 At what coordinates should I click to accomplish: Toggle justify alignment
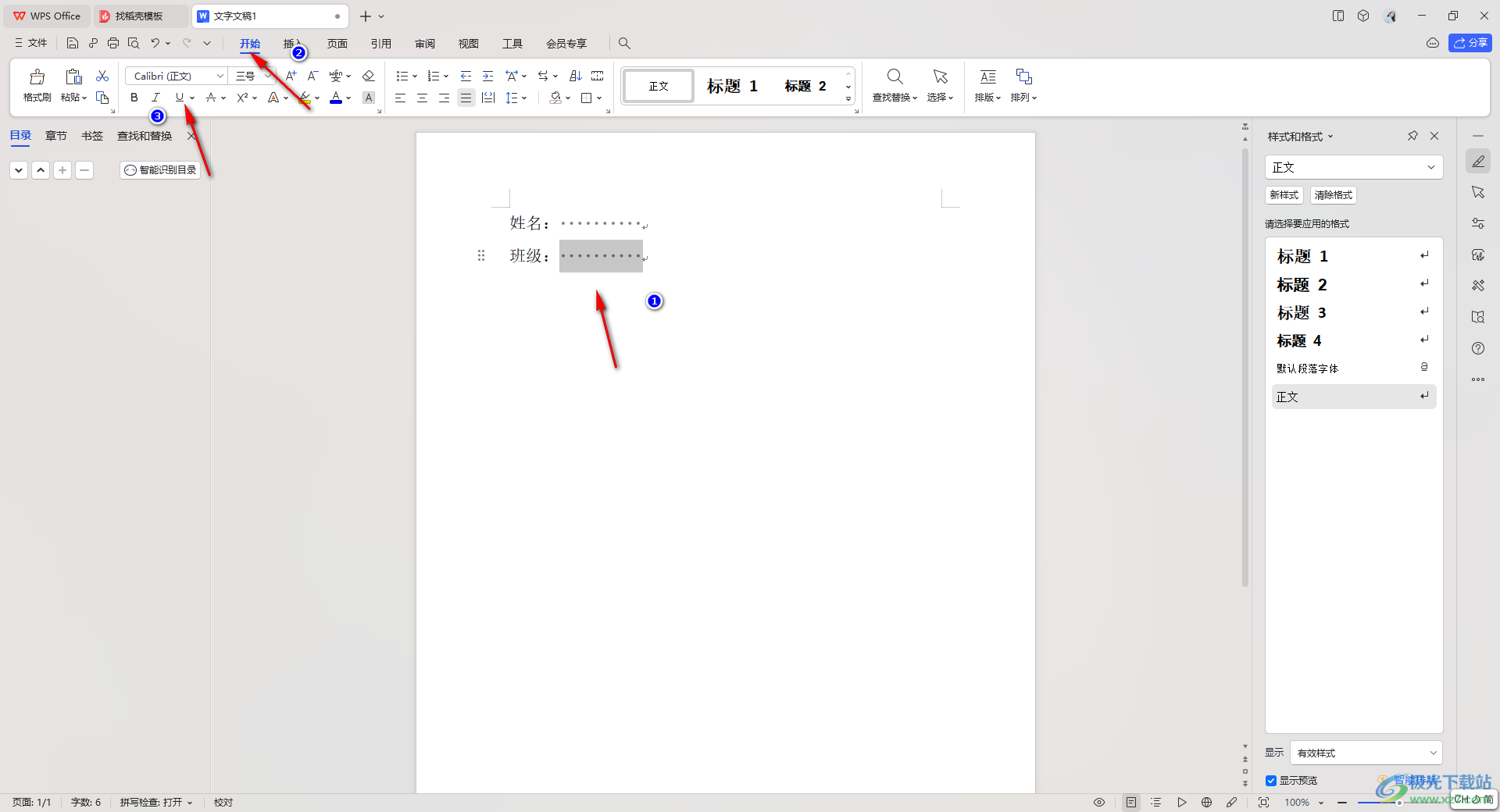tap(466, 98)
